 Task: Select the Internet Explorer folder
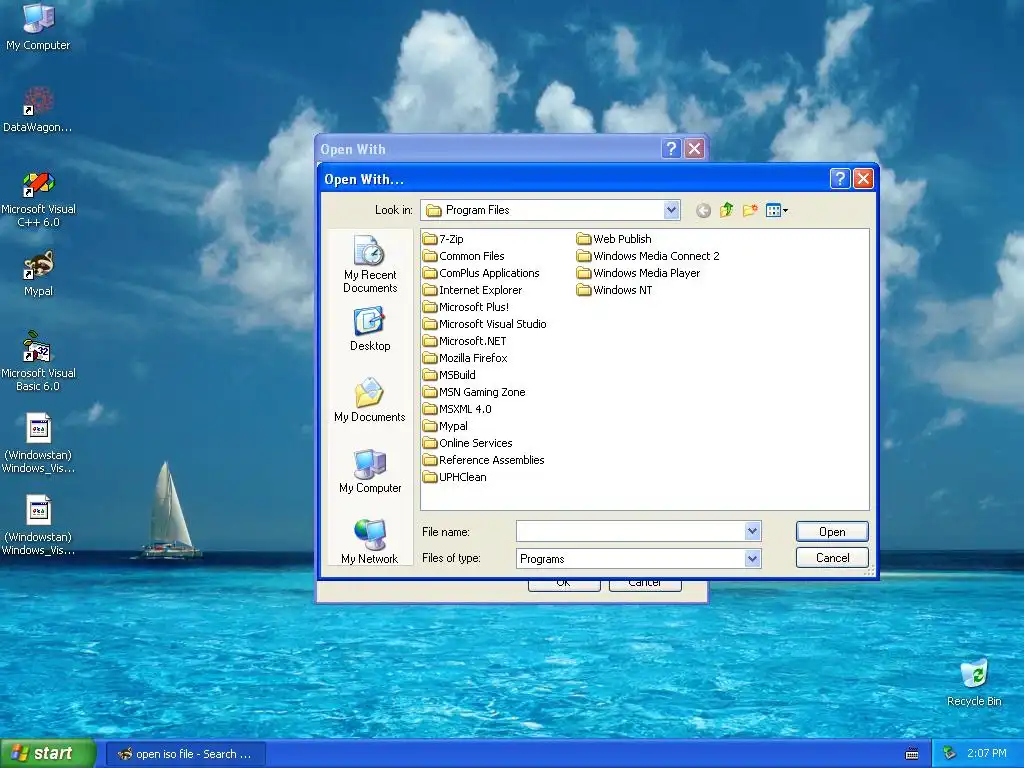click(x=473, y=290)
